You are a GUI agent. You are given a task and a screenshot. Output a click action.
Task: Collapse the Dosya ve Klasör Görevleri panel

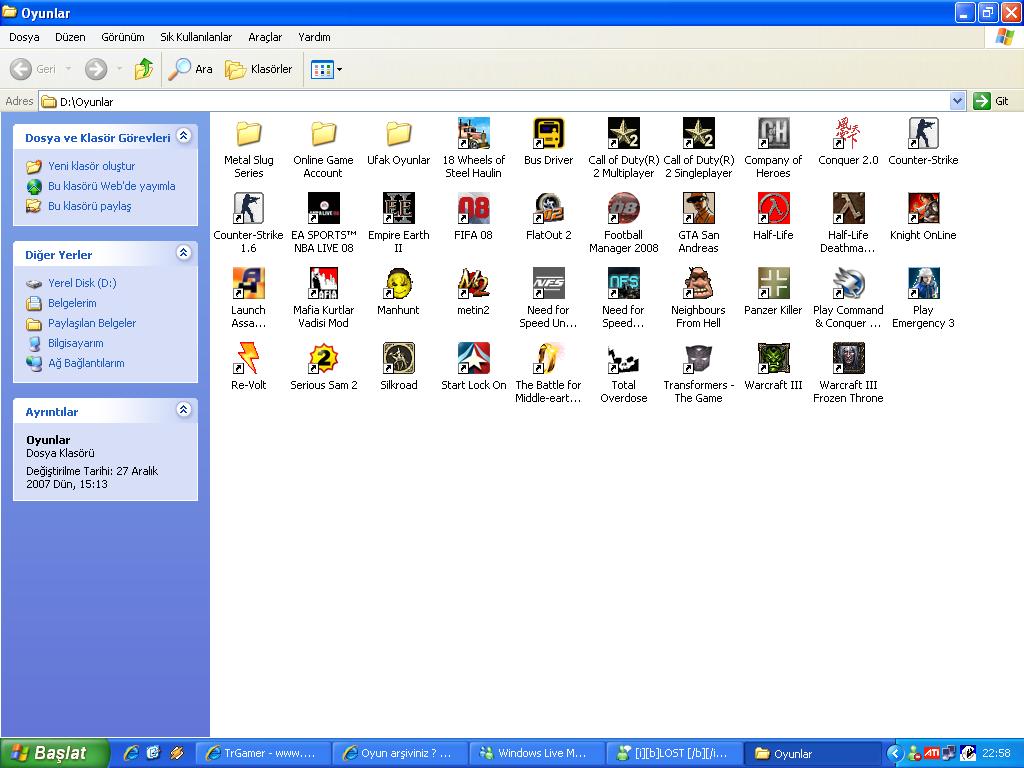click(184, 136)
